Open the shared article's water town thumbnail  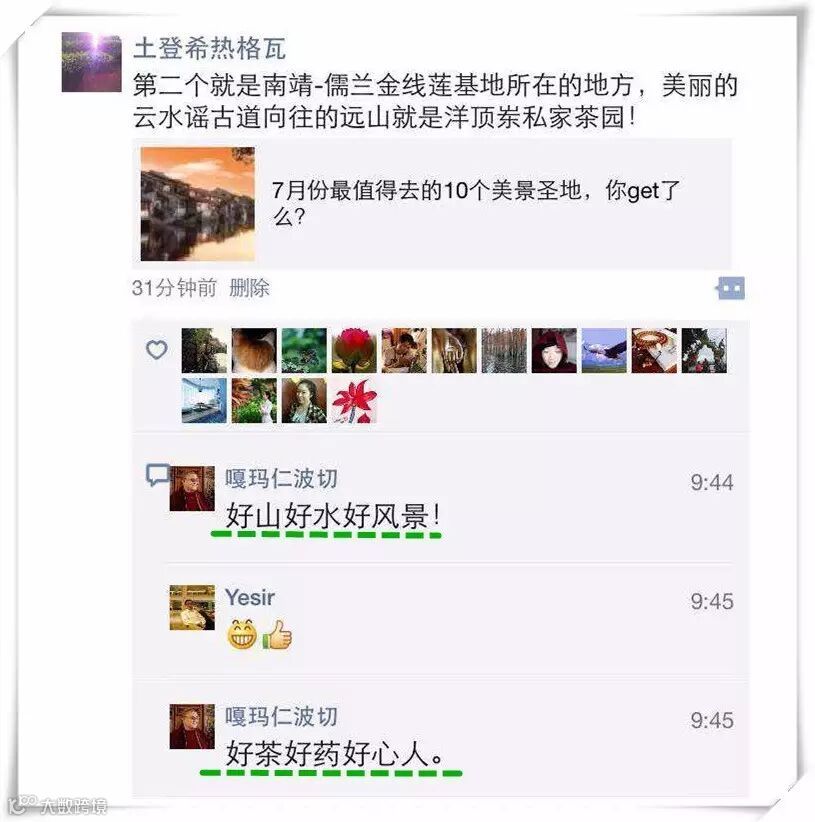pyautogui.click(x=198, y=204)
